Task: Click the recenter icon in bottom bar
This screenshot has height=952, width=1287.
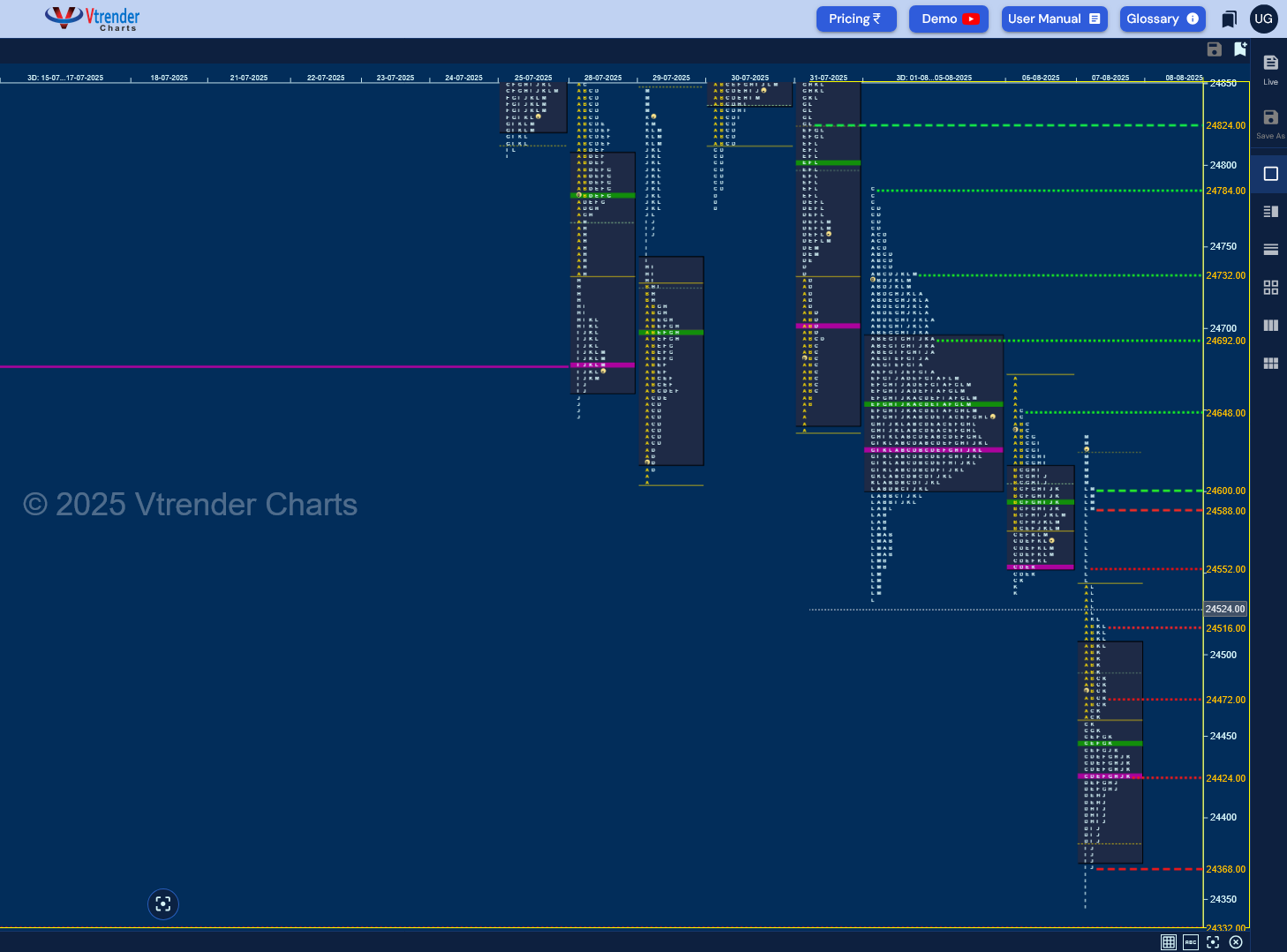Action: 1214,942
